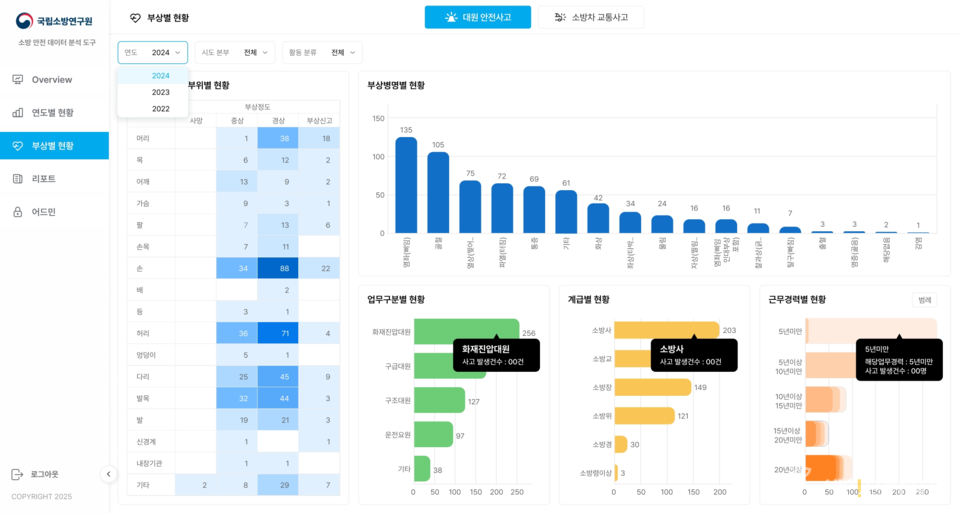
Task: Click the 로그아웃 text link
Action: 44,474
